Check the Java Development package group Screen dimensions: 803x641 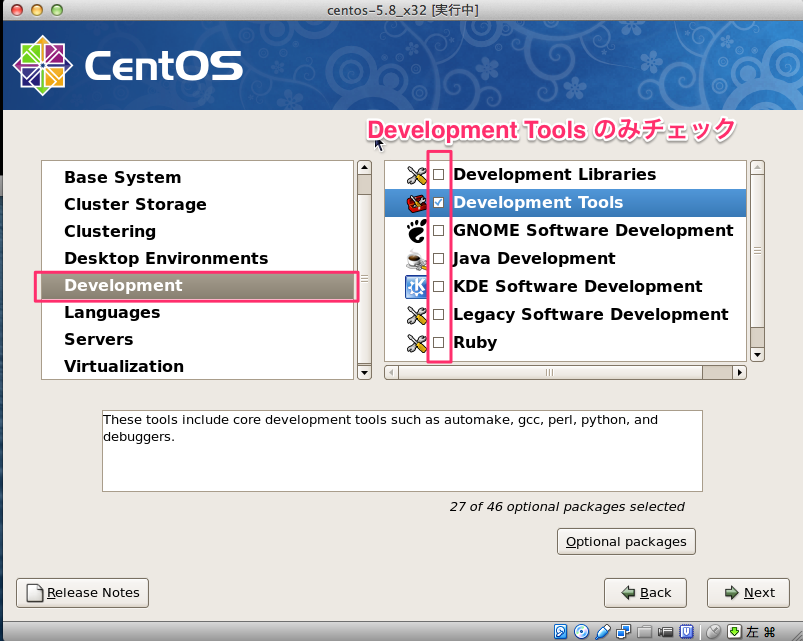(437, 258)
